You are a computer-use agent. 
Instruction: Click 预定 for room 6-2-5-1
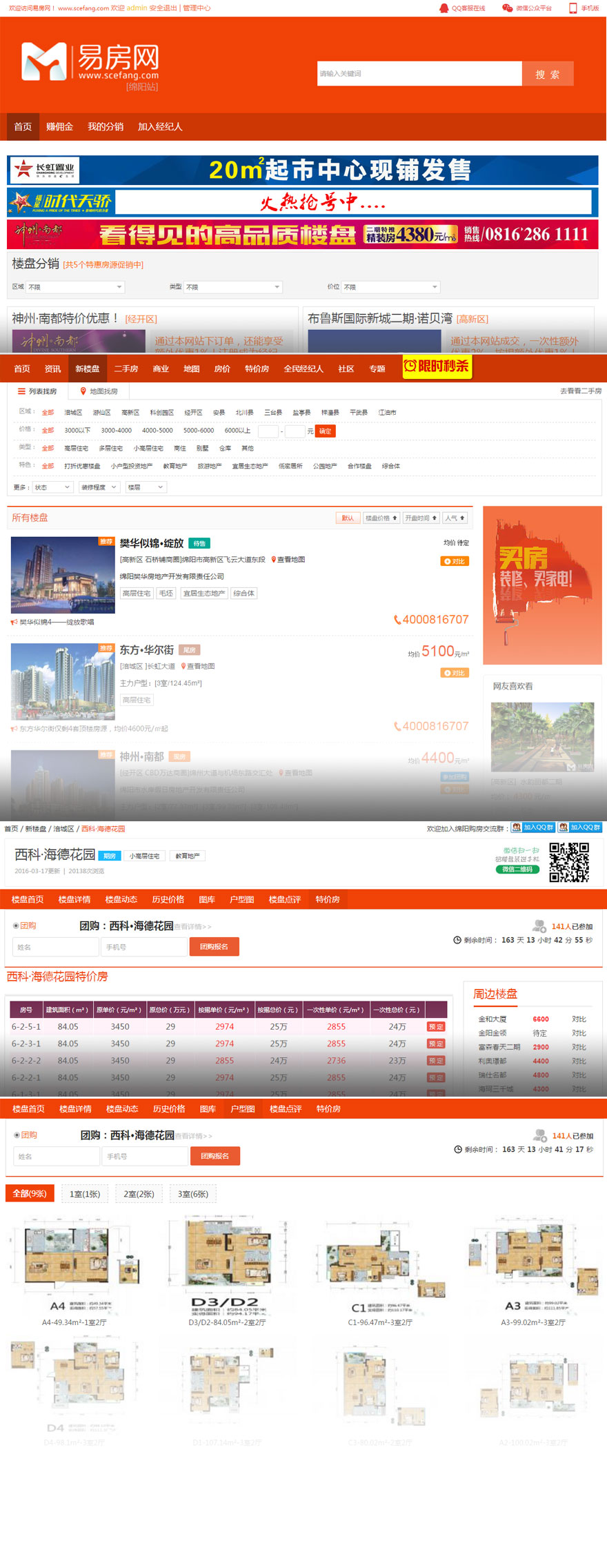[436, 1027]
